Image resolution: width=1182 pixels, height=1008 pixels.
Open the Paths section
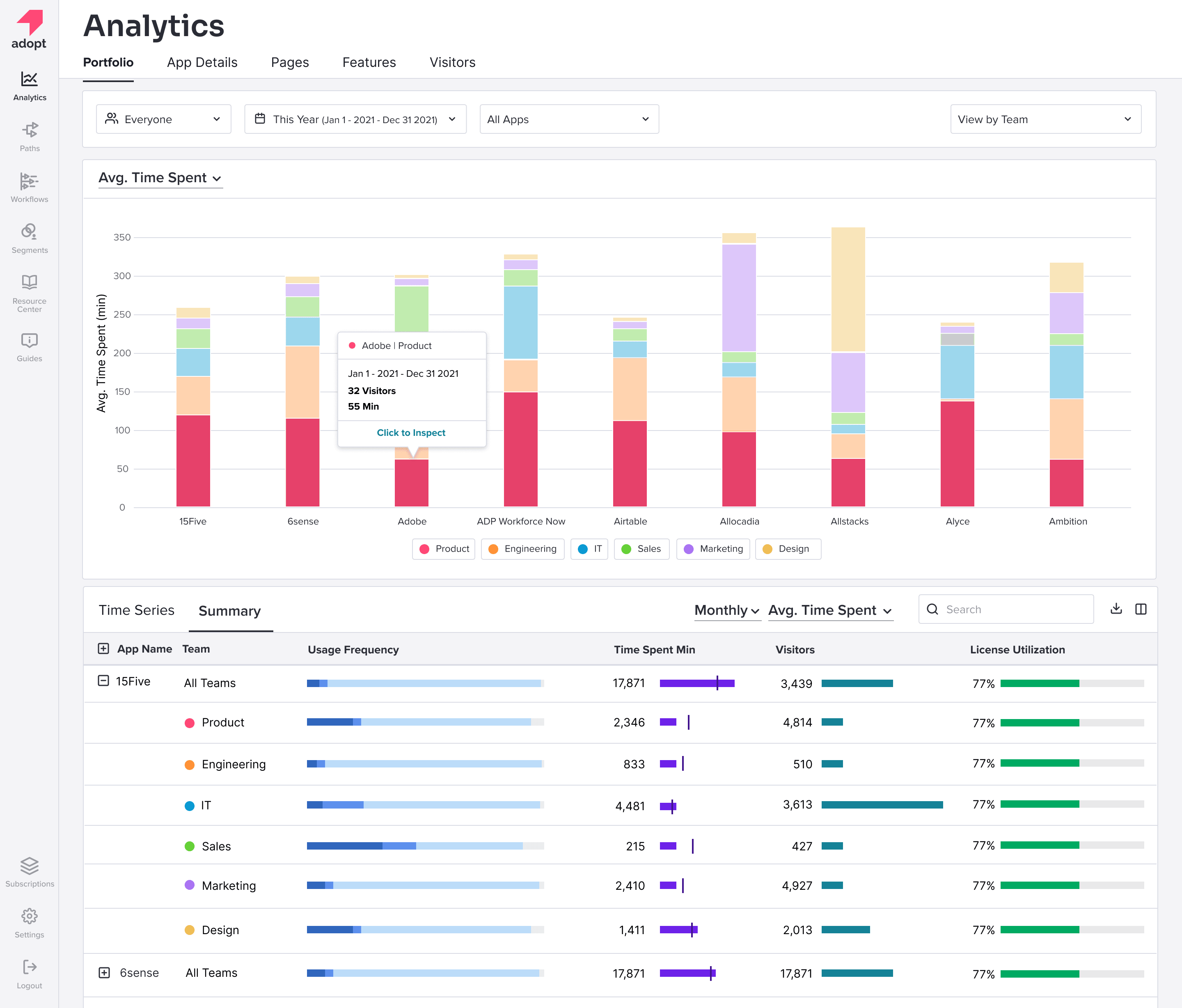tap(30, 137)
